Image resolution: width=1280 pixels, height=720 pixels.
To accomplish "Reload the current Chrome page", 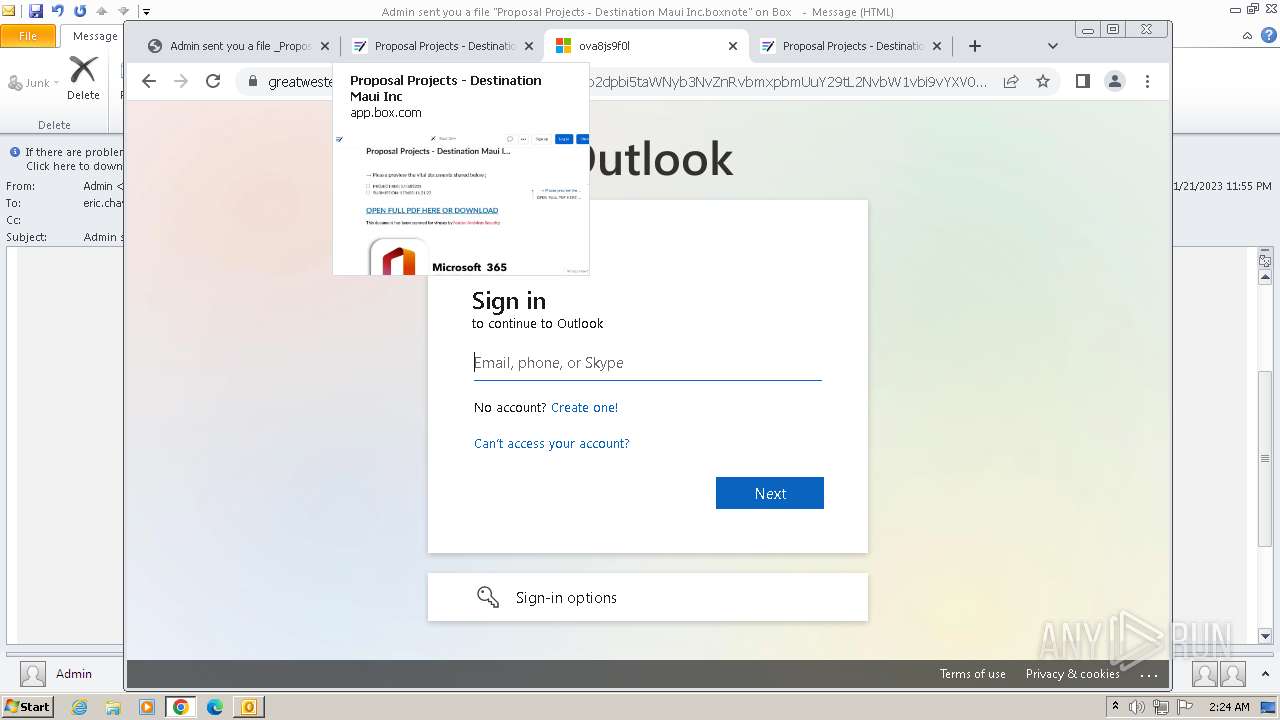I will [x=213, y=82].
